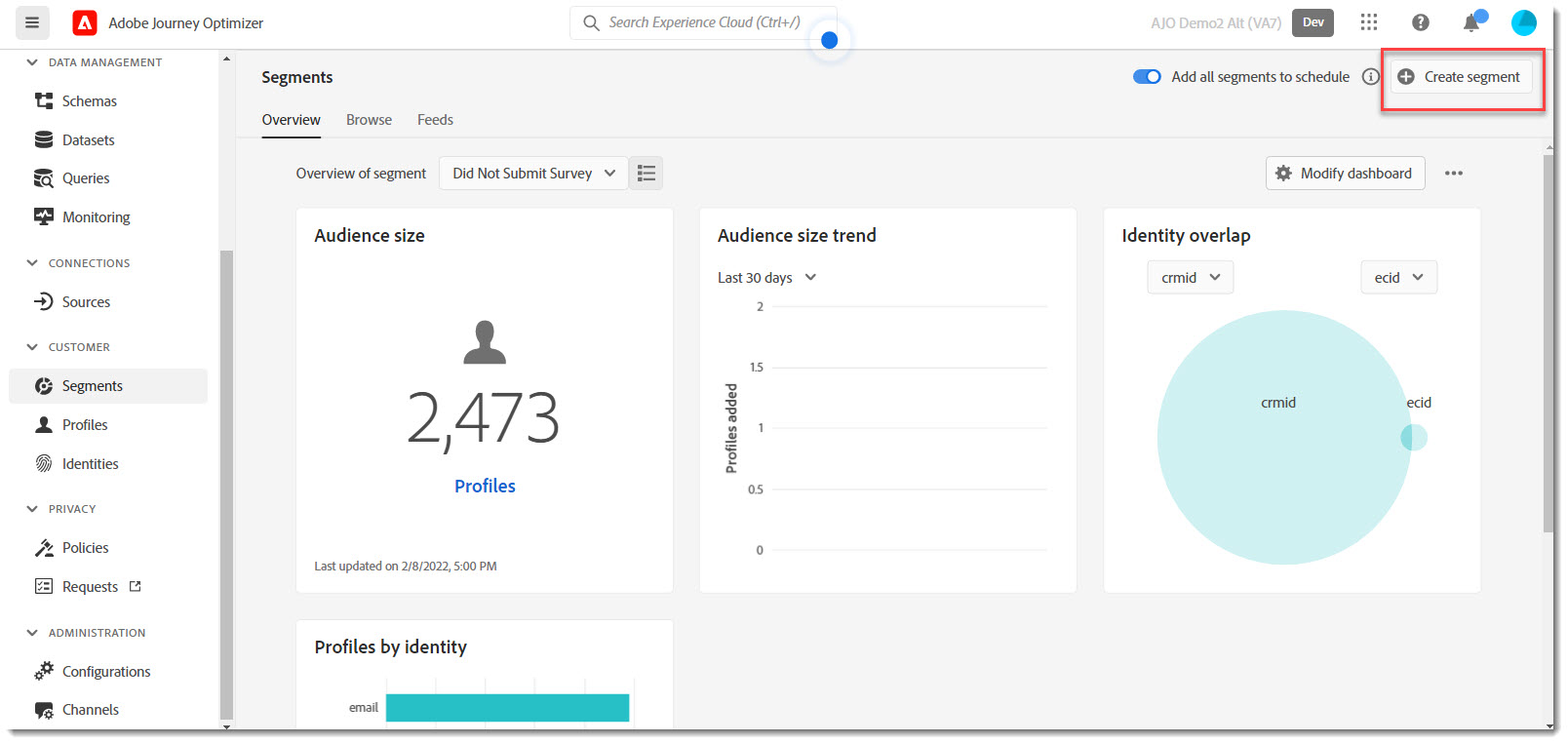Screen dimensions: 1568x744
Task: Click the main page vertical scrollbar
Action: 1548,341
